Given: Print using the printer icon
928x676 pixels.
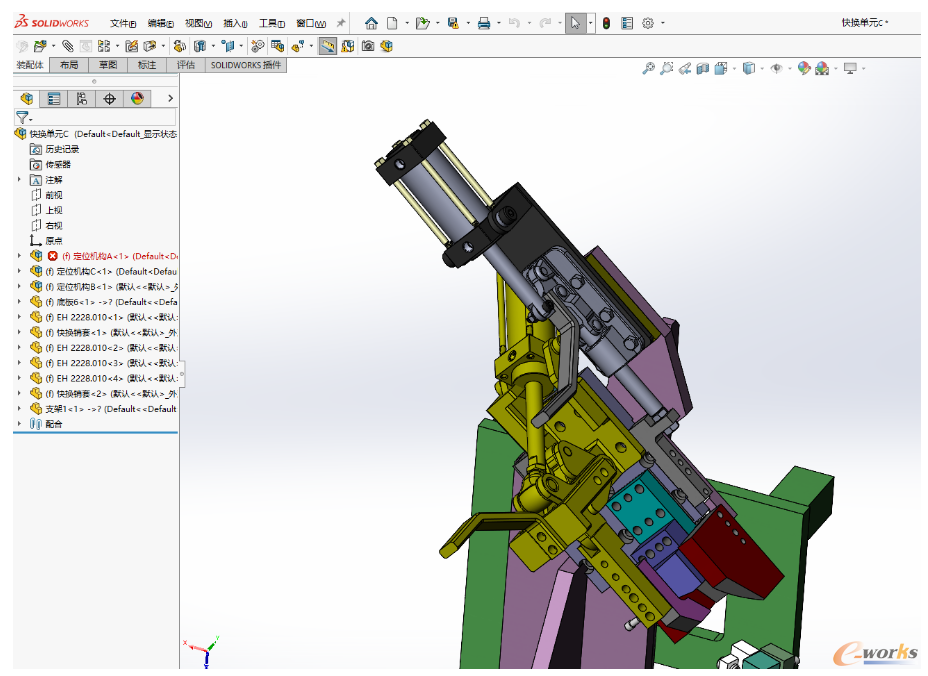Looking at the screenshot, I should pyautogui.click(x=484, y=23).
